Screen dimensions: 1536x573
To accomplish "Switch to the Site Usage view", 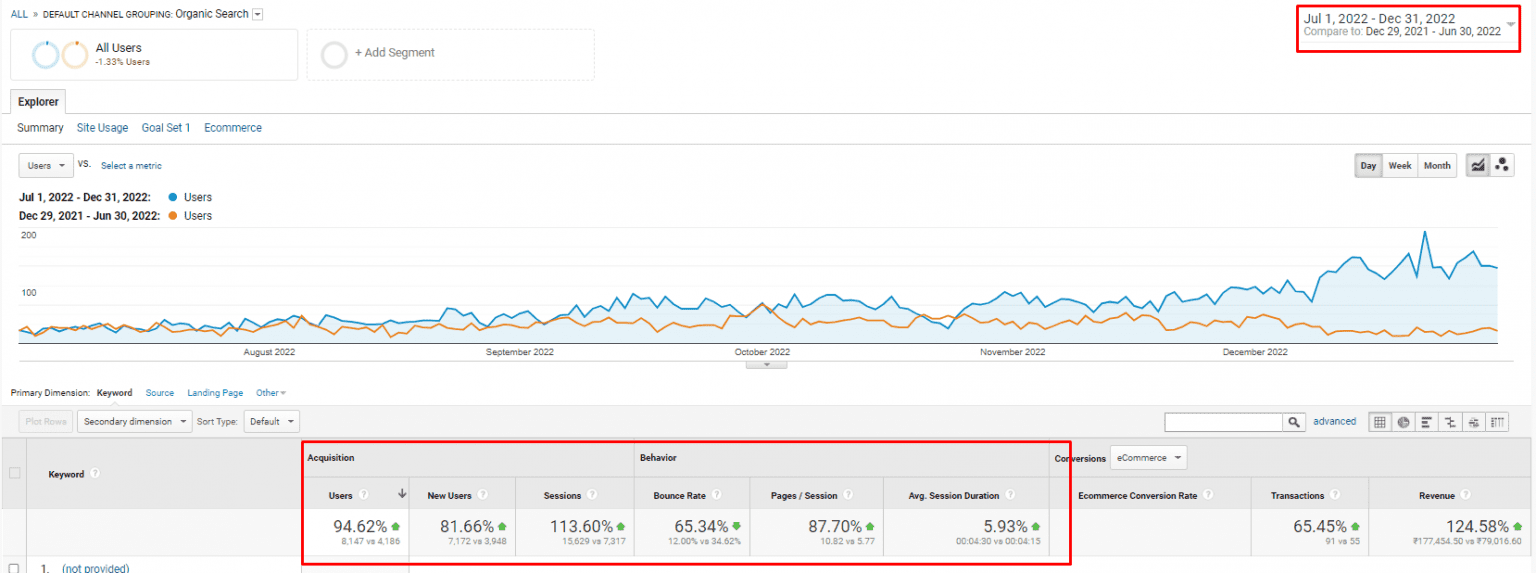I will (102, 128).
